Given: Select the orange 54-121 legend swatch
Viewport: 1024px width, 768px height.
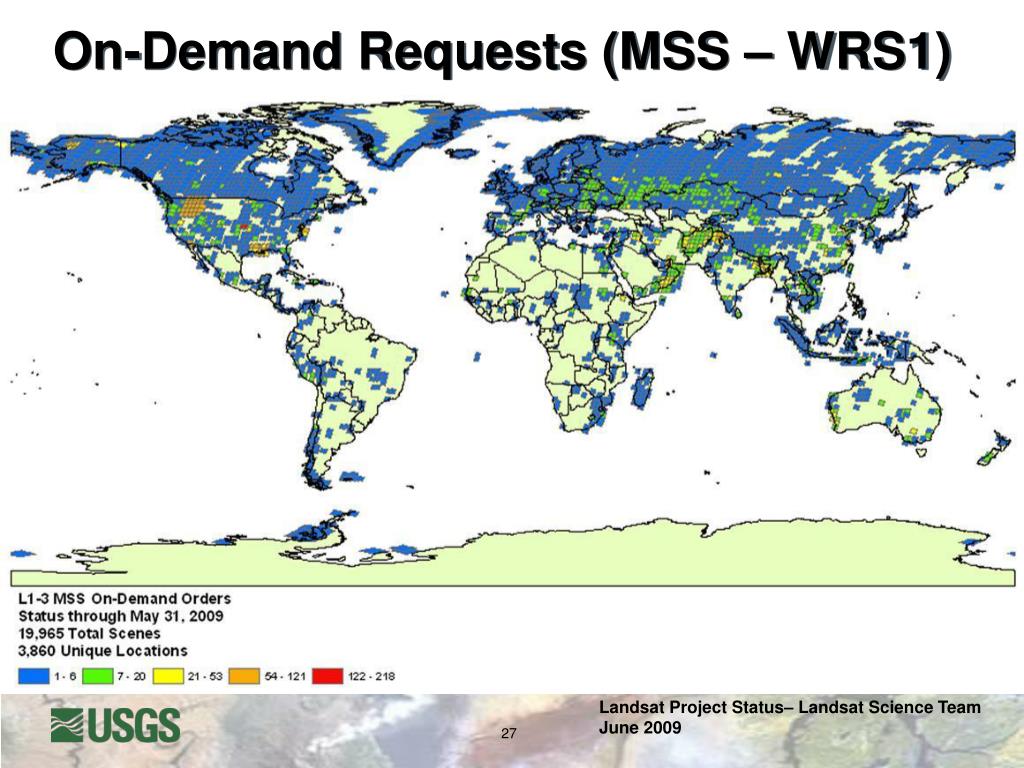Looking at the screenshot, I should tap(244, 676).
